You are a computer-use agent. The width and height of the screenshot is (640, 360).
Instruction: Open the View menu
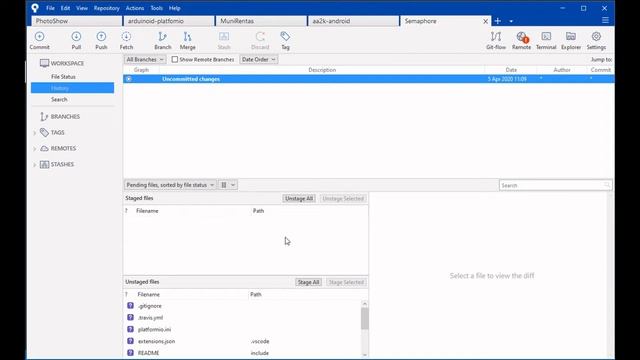pos(82,8)
